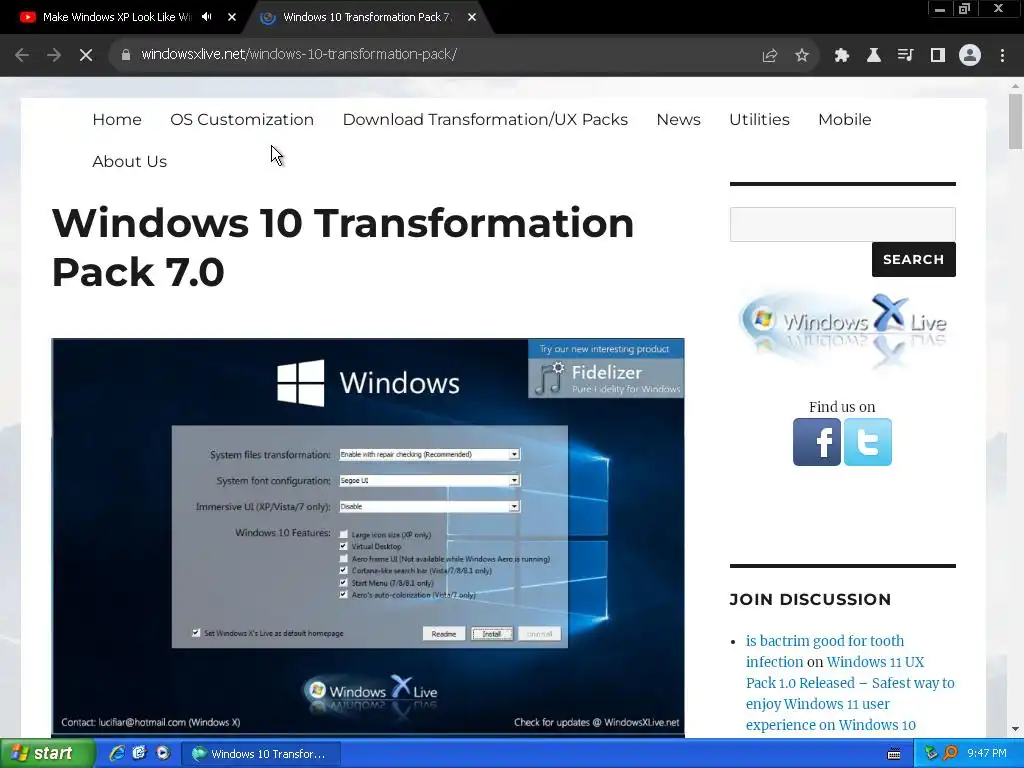1024x768 pixels.
Task: Expand System font configuration dropdown
Action: (514, 481)
